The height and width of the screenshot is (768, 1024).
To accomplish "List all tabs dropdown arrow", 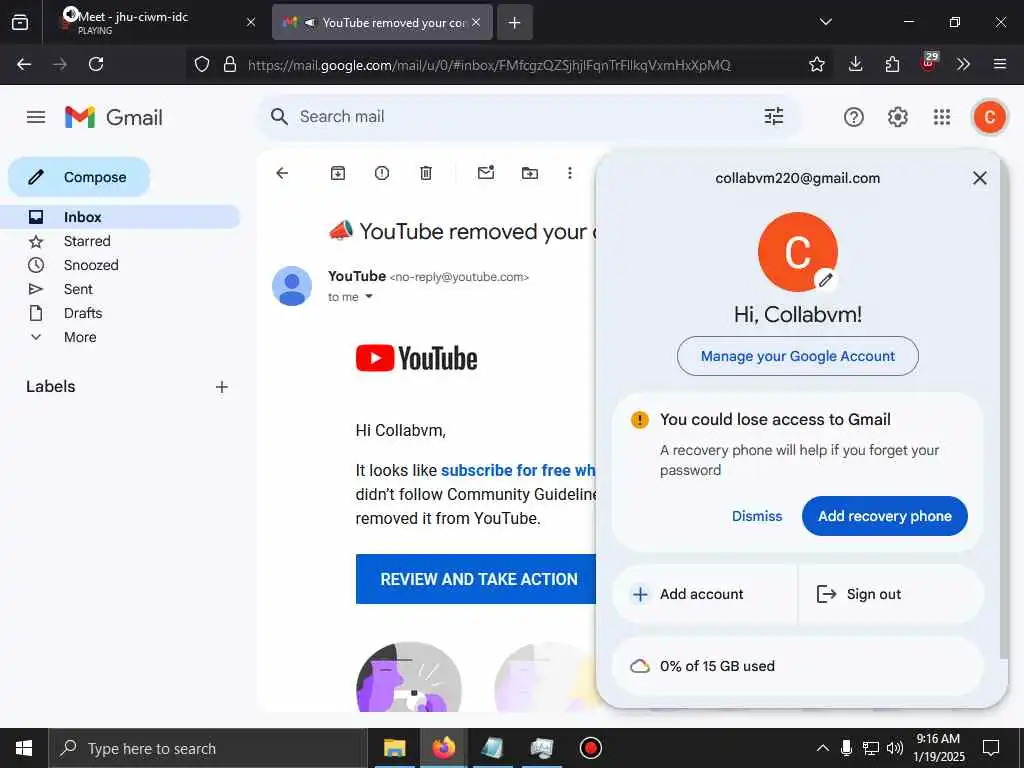I will 825,22.
